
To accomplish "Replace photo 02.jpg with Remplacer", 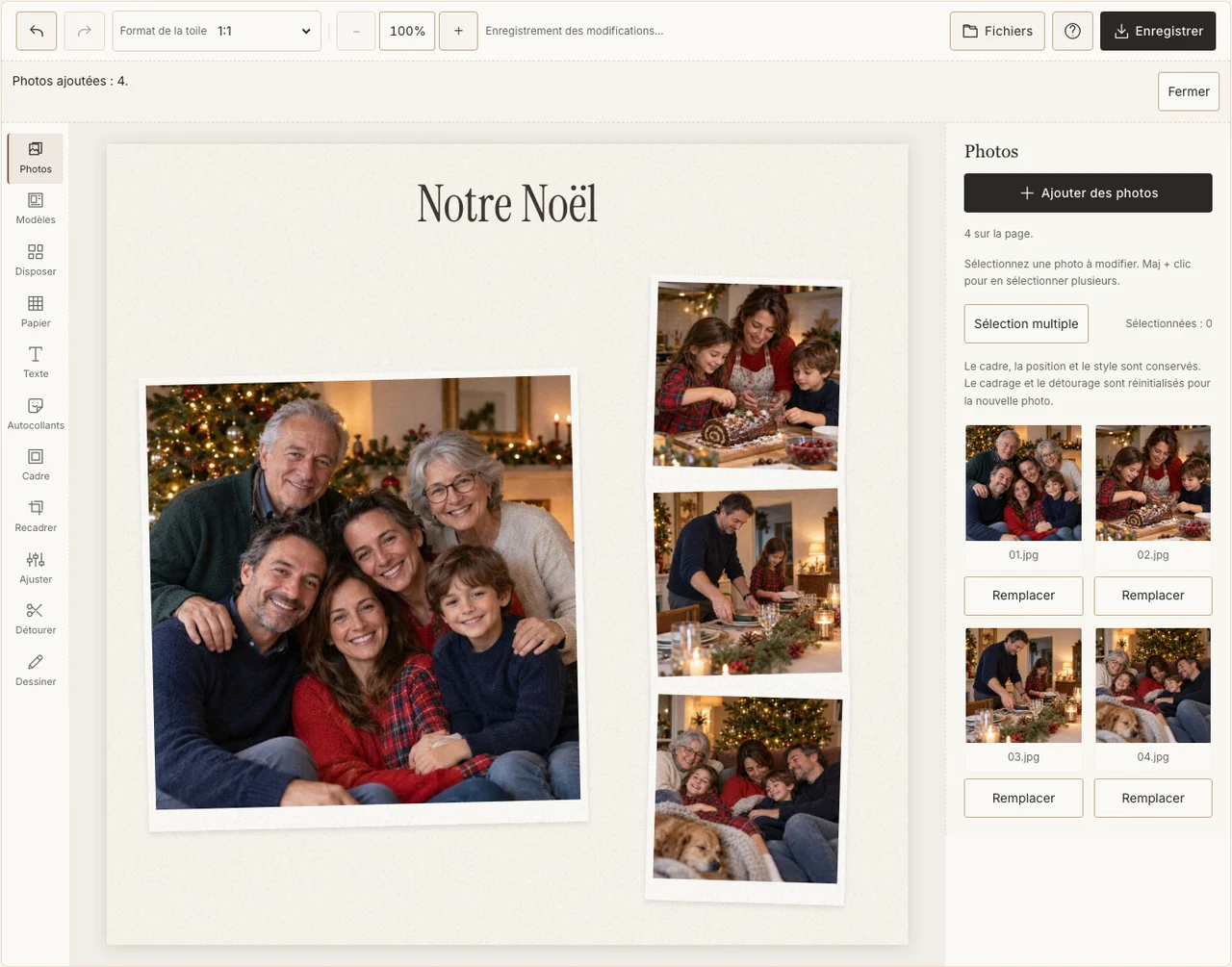I will [x=1153, y=596].
